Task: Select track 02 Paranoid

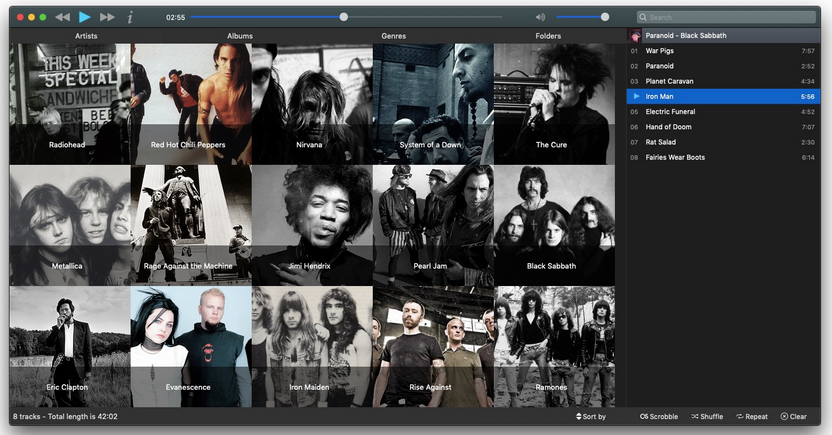Action: point(723,66)
